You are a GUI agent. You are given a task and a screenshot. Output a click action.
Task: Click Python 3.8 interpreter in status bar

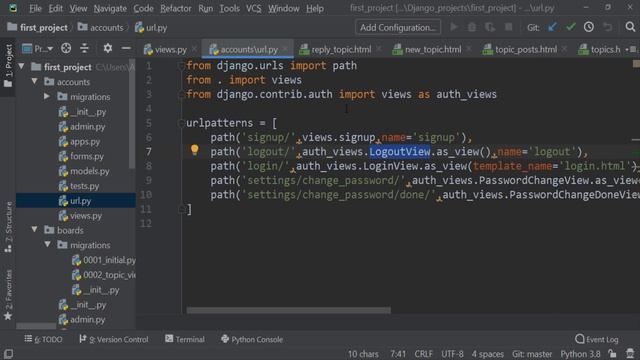[x=580, y=354]
